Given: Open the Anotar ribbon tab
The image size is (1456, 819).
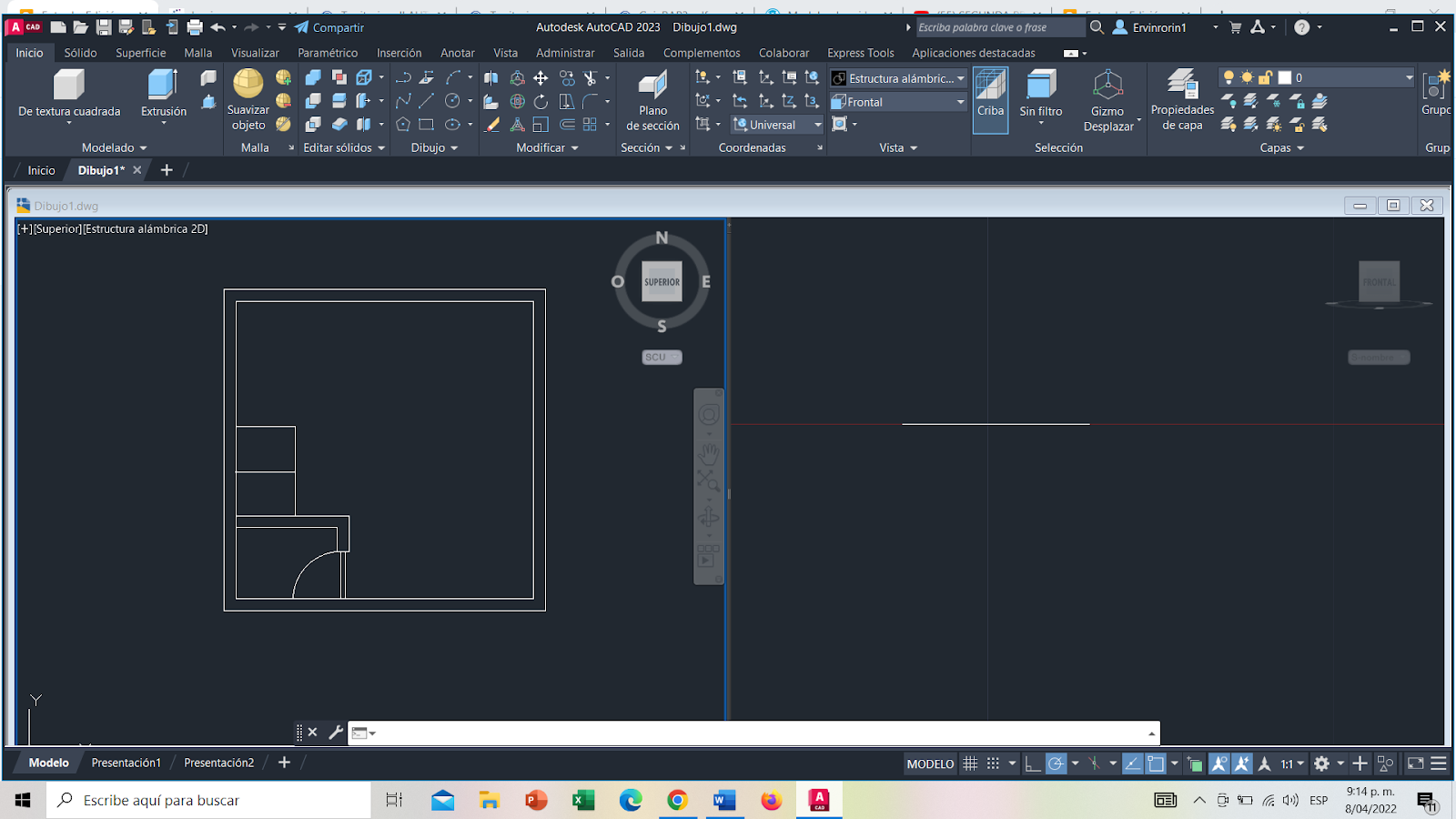Looking at the screenshot, I should pos(458,53).
